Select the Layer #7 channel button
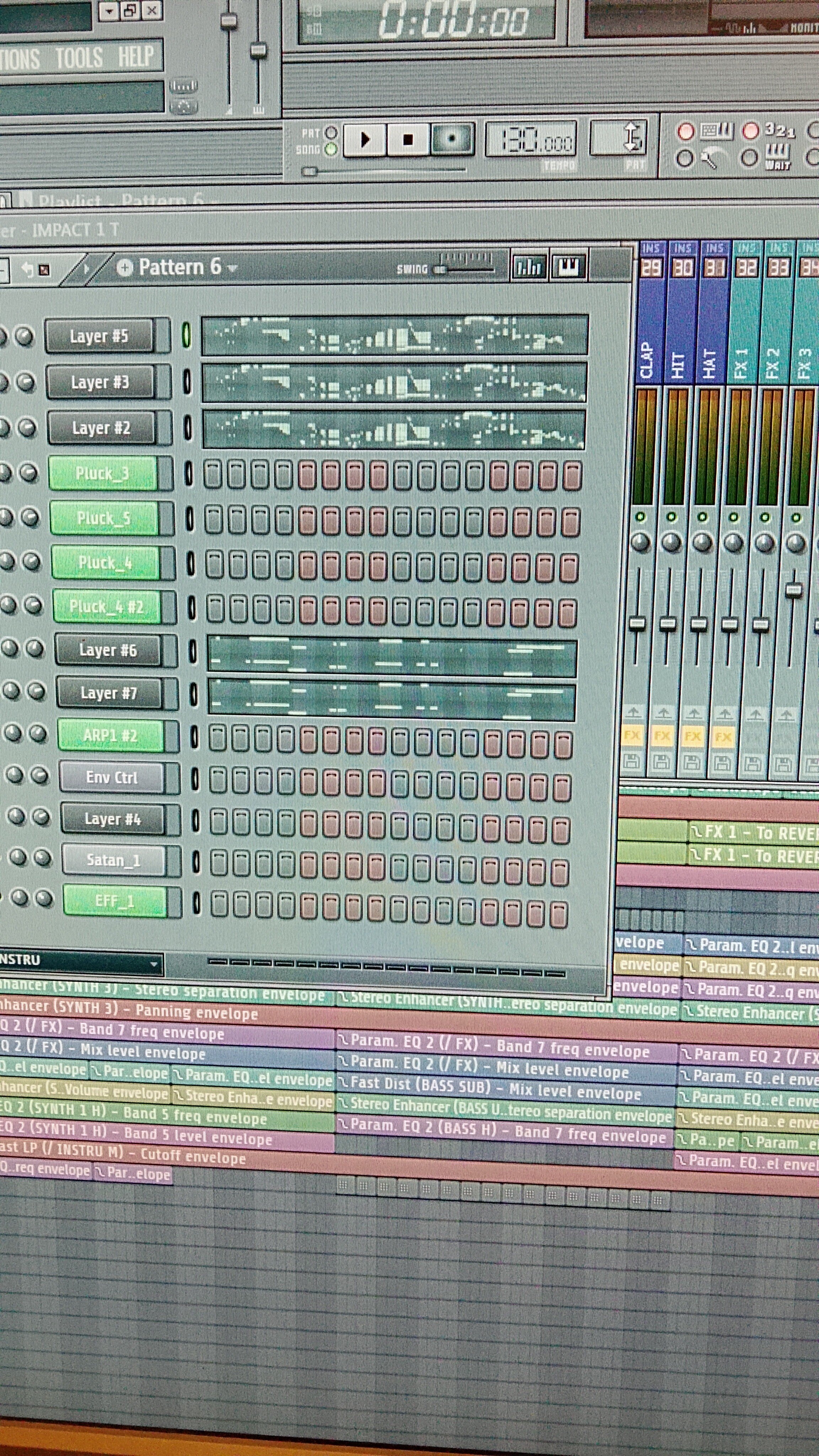This screenshot has width=819, height=1456. pos(109,693)
